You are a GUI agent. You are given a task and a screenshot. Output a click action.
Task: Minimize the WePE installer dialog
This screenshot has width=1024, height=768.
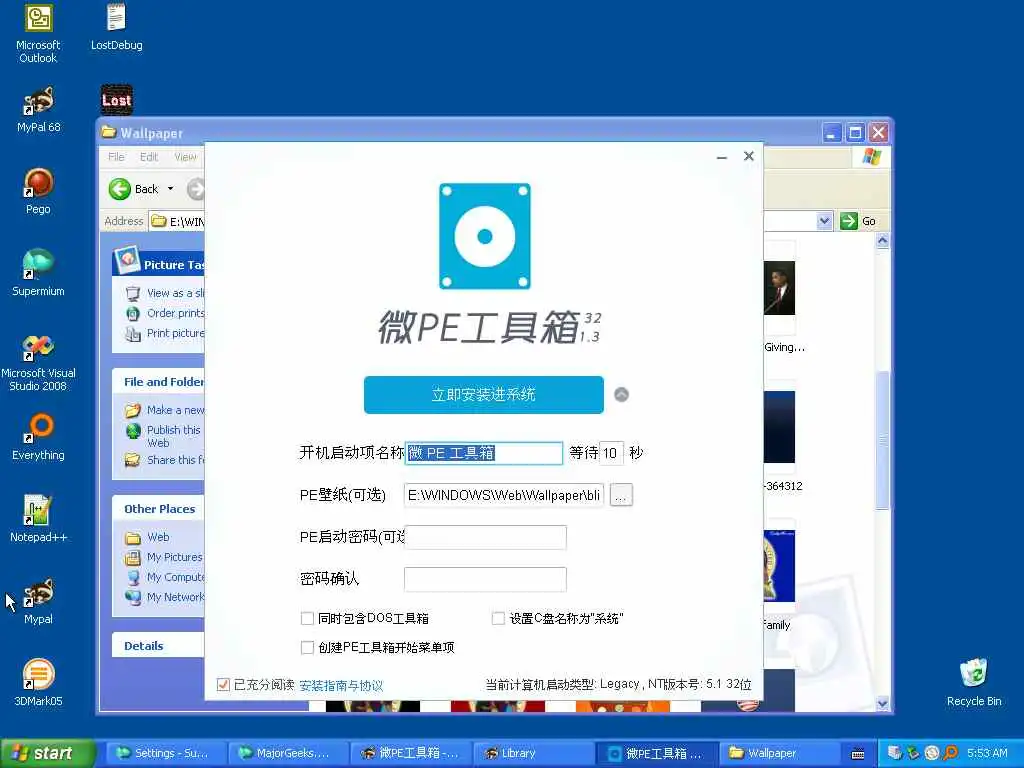point(722,157)
